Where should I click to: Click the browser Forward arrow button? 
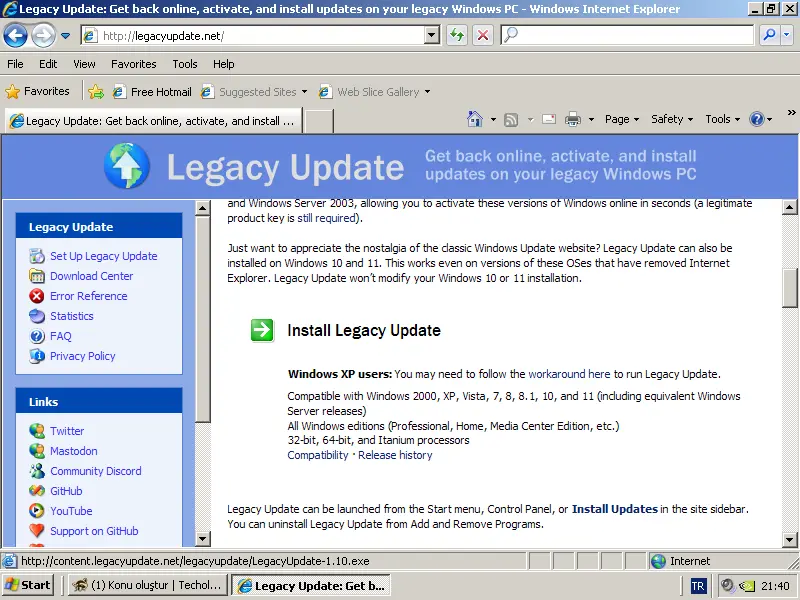(43, 36)
